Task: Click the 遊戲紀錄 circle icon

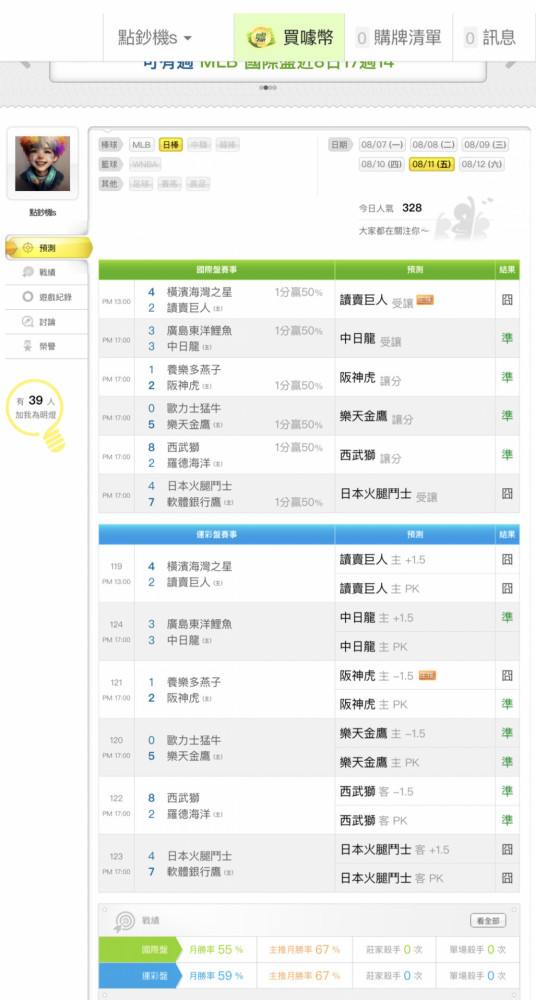Action: coord(27,297)
